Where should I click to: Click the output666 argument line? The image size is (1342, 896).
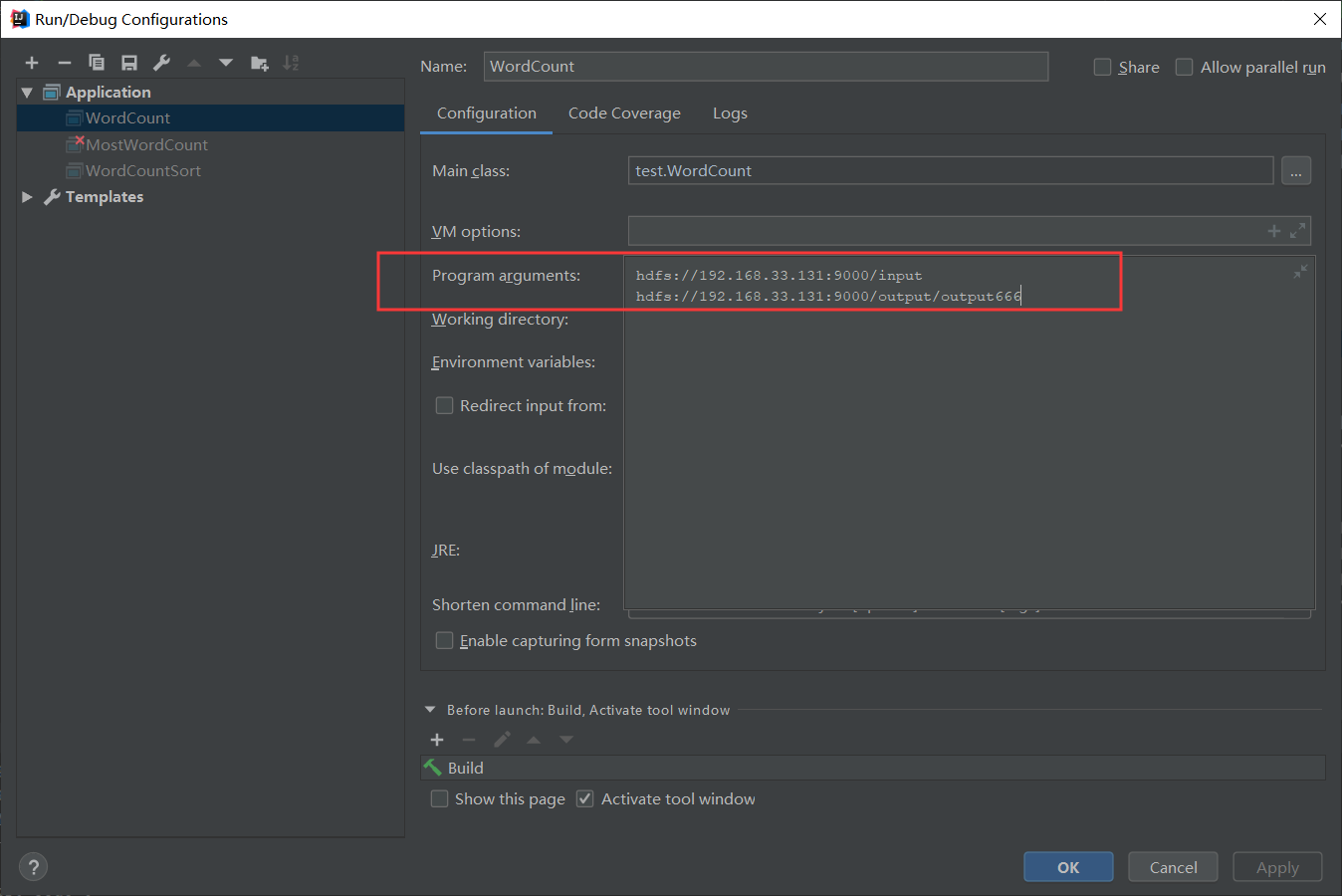click(828, 296)
